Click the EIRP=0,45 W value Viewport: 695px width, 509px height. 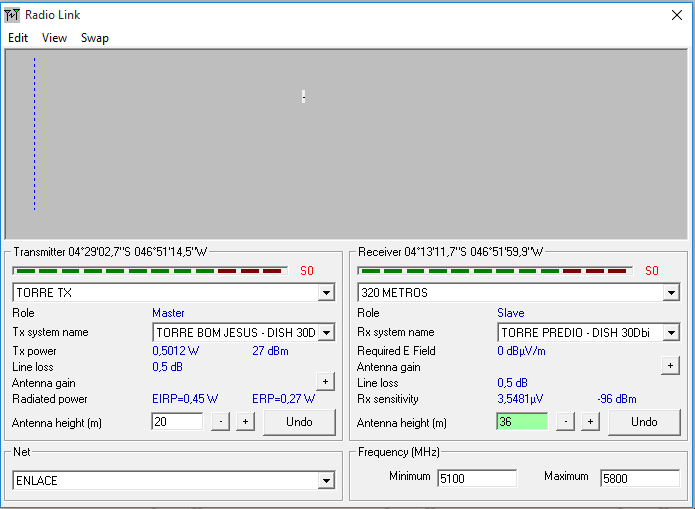pos(185,399)
